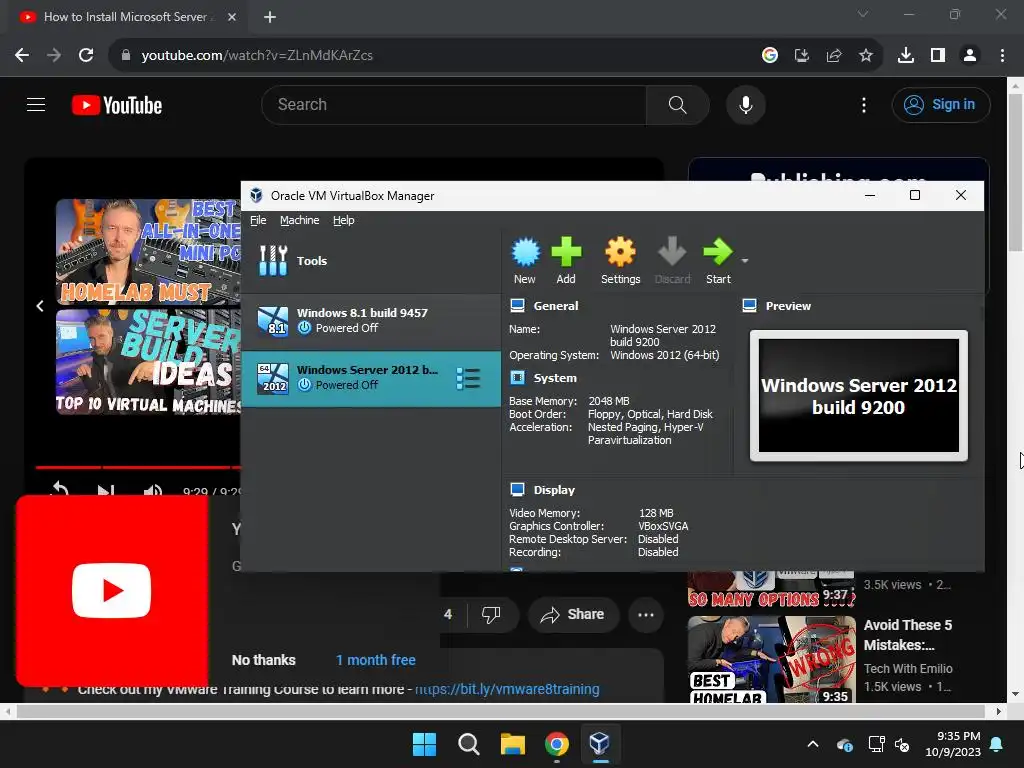
Task: Open a new Chrome tab
Action: (270, 17)
